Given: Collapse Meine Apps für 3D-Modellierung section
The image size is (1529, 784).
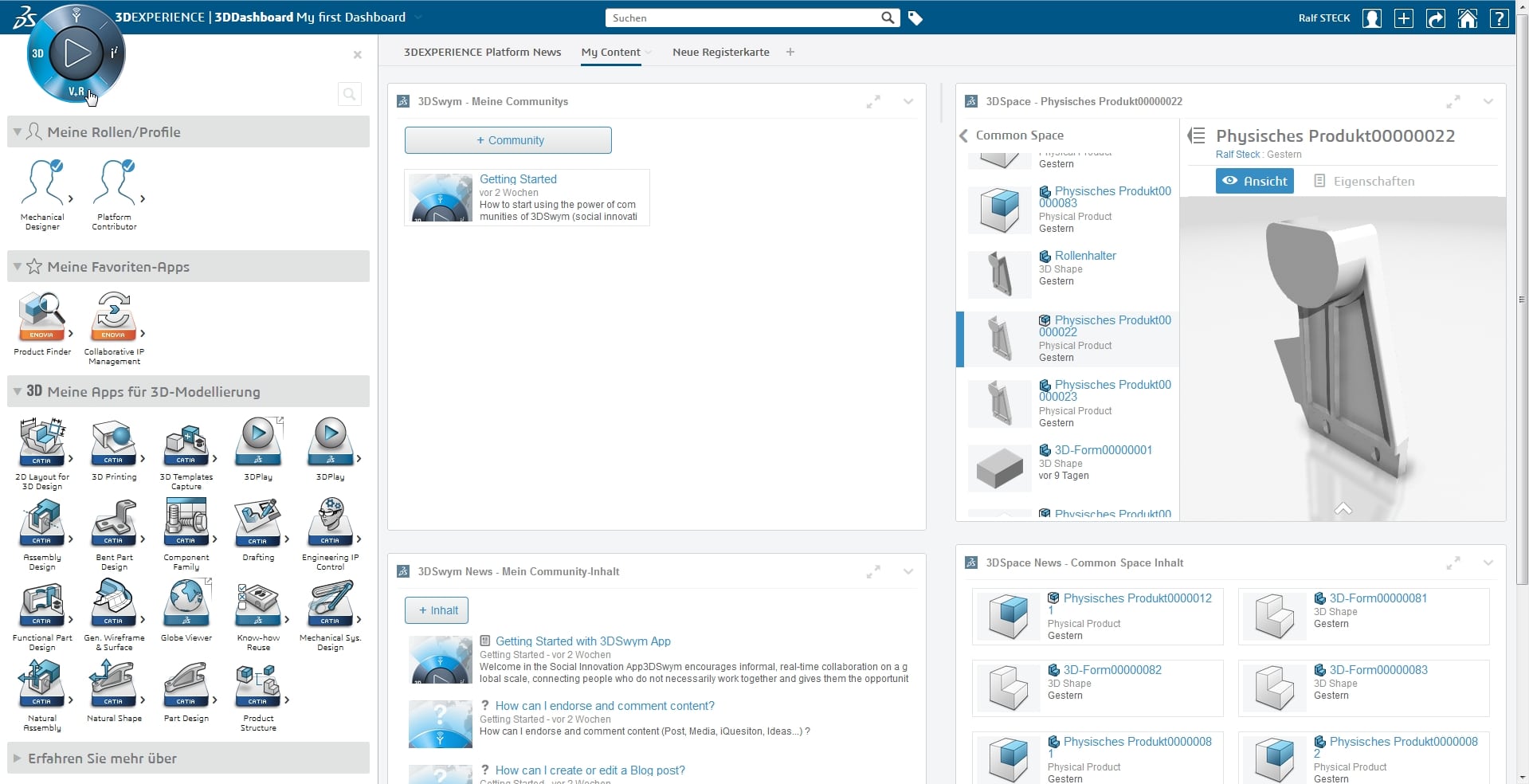Looking at the screenshot, I should coord(17,391).
